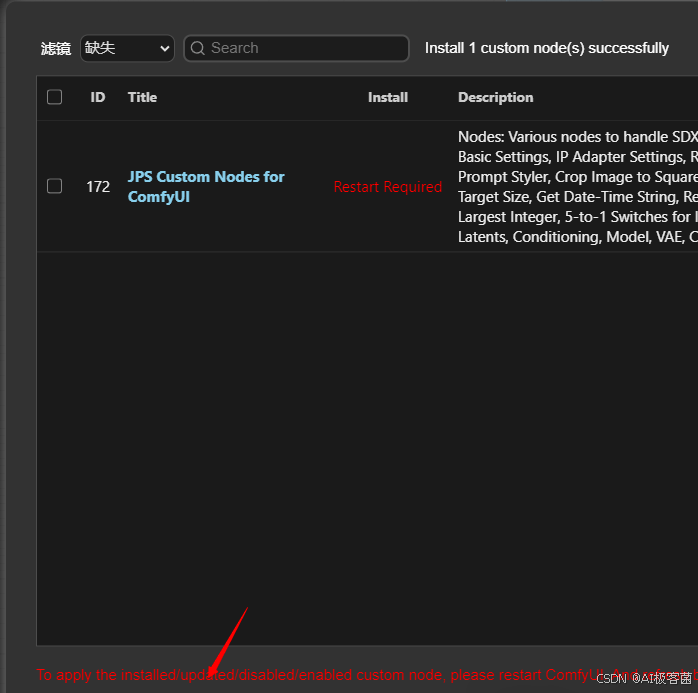
Task: Click the red Restart Required status text
Action: [388, 186]
